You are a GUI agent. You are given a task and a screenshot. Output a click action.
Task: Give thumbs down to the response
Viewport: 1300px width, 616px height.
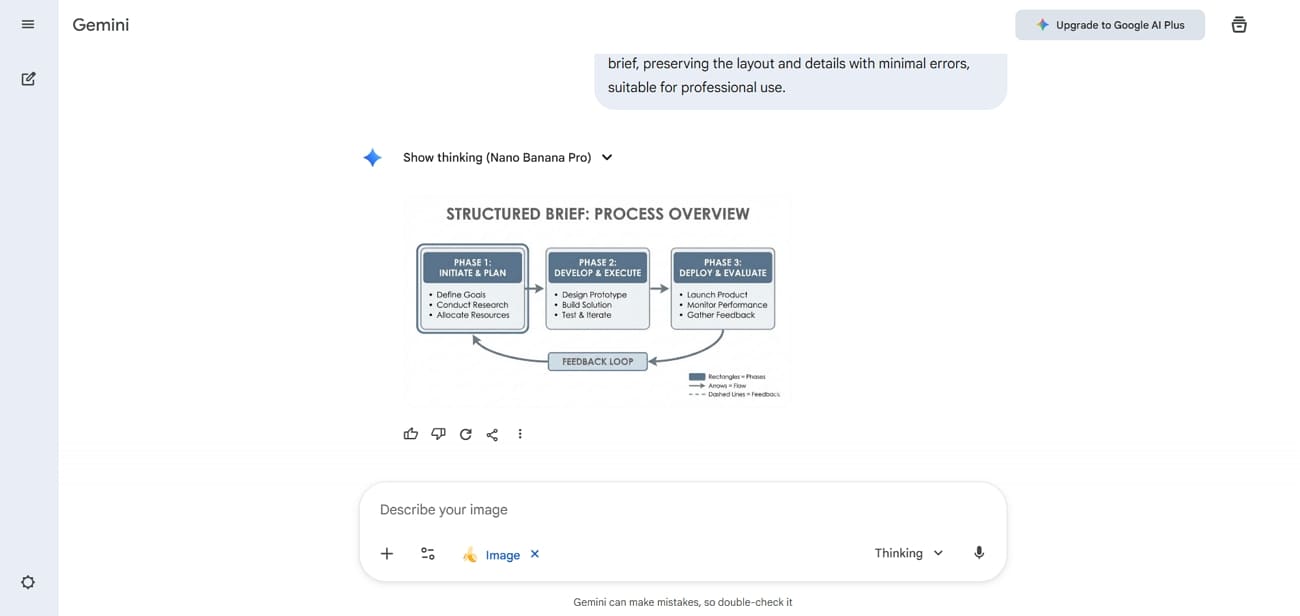pos(438,434)
